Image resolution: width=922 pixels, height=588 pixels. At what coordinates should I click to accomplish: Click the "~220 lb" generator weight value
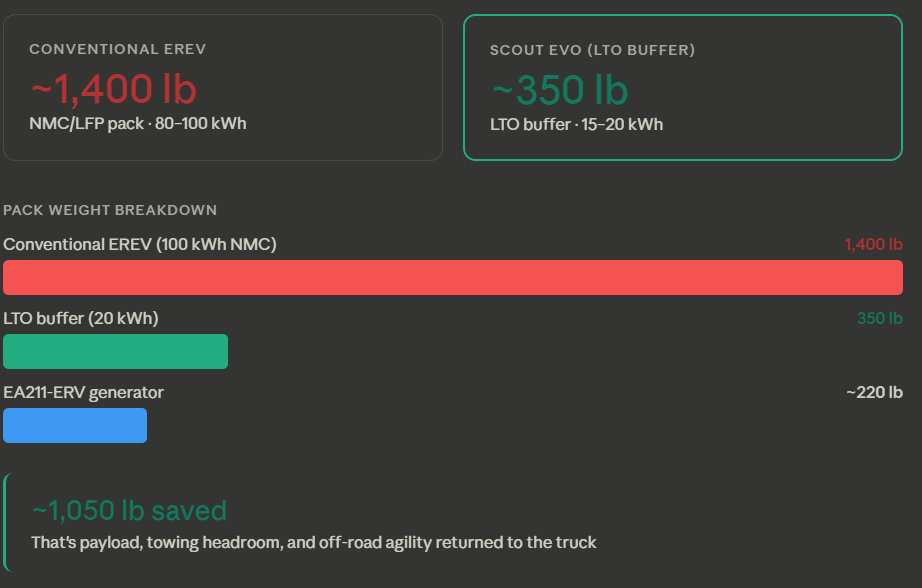[x=874, y=392]
